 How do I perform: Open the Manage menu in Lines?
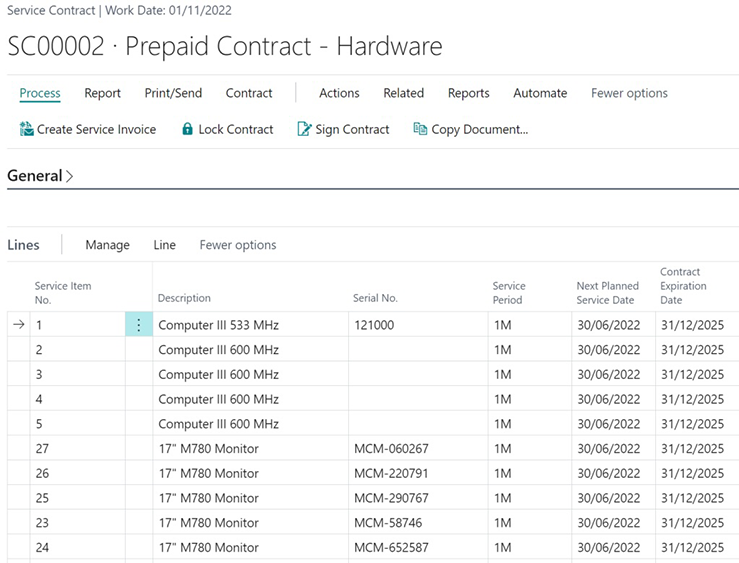point(107,245)
